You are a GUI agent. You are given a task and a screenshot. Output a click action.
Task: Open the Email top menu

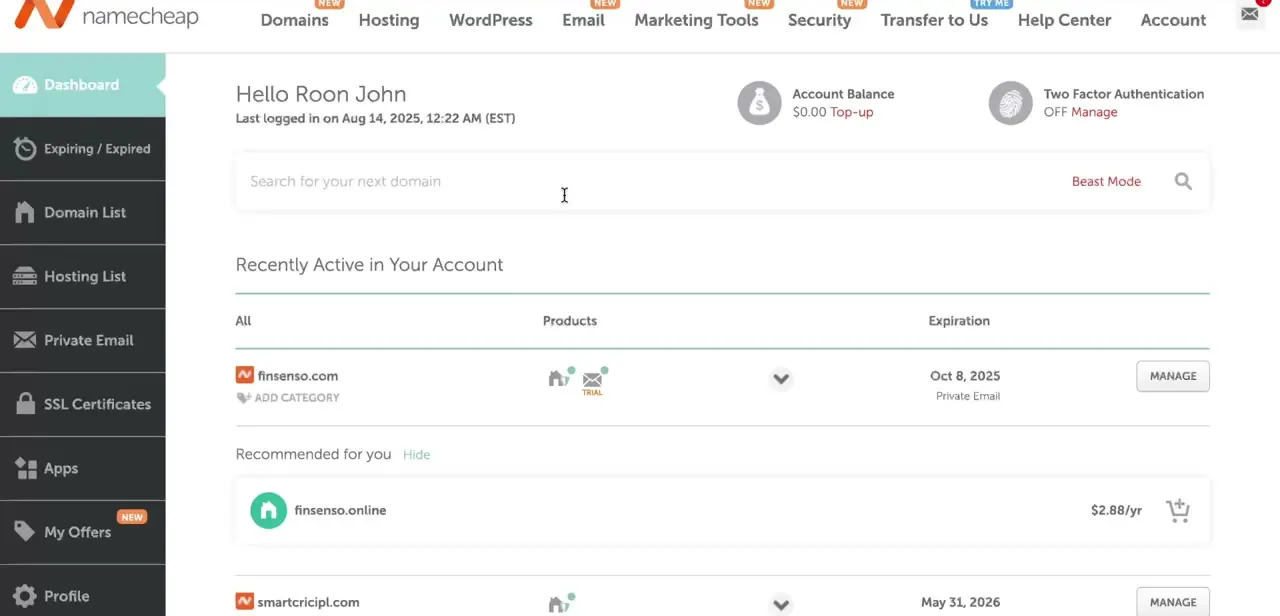tap(583, 20)
